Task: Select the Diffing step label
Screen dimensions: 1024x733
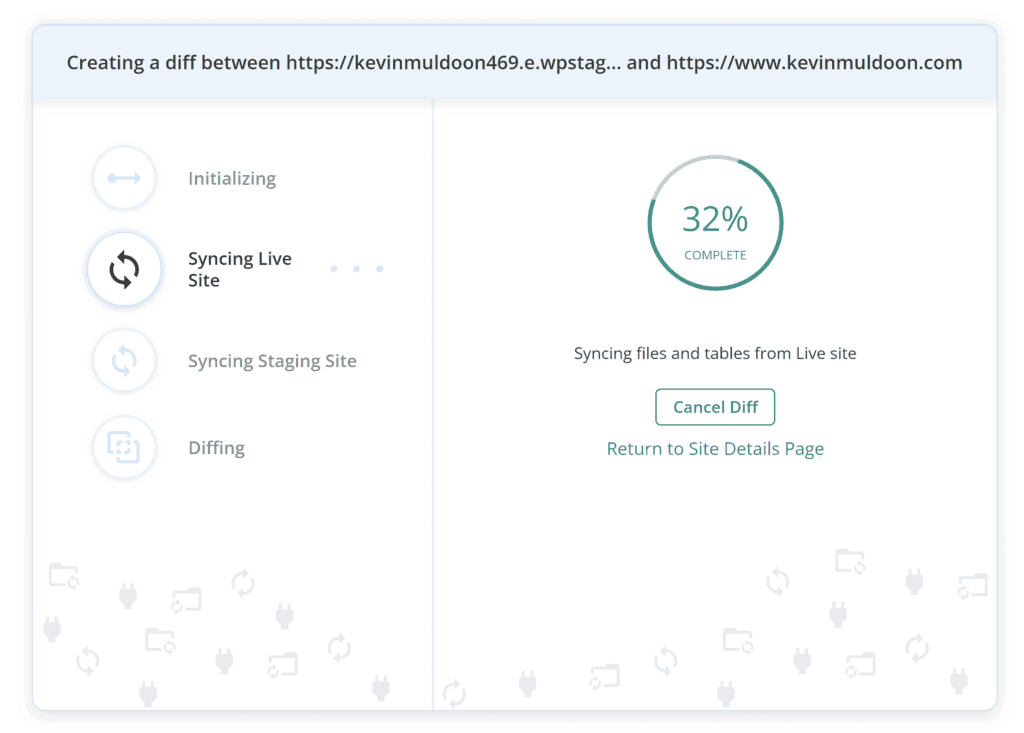Action: point(216,448)
